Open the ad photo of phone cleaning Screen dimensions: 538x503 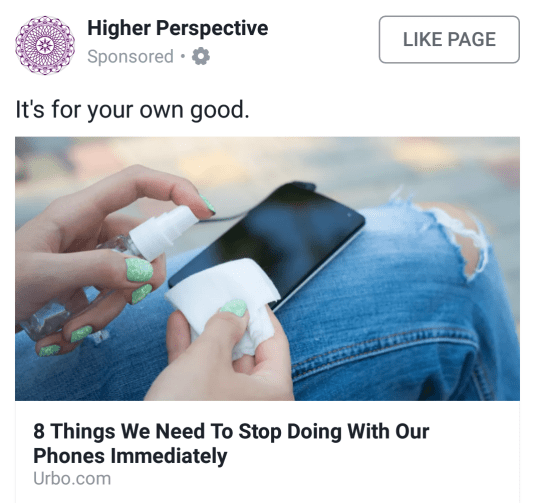click(x=267, y=269)
